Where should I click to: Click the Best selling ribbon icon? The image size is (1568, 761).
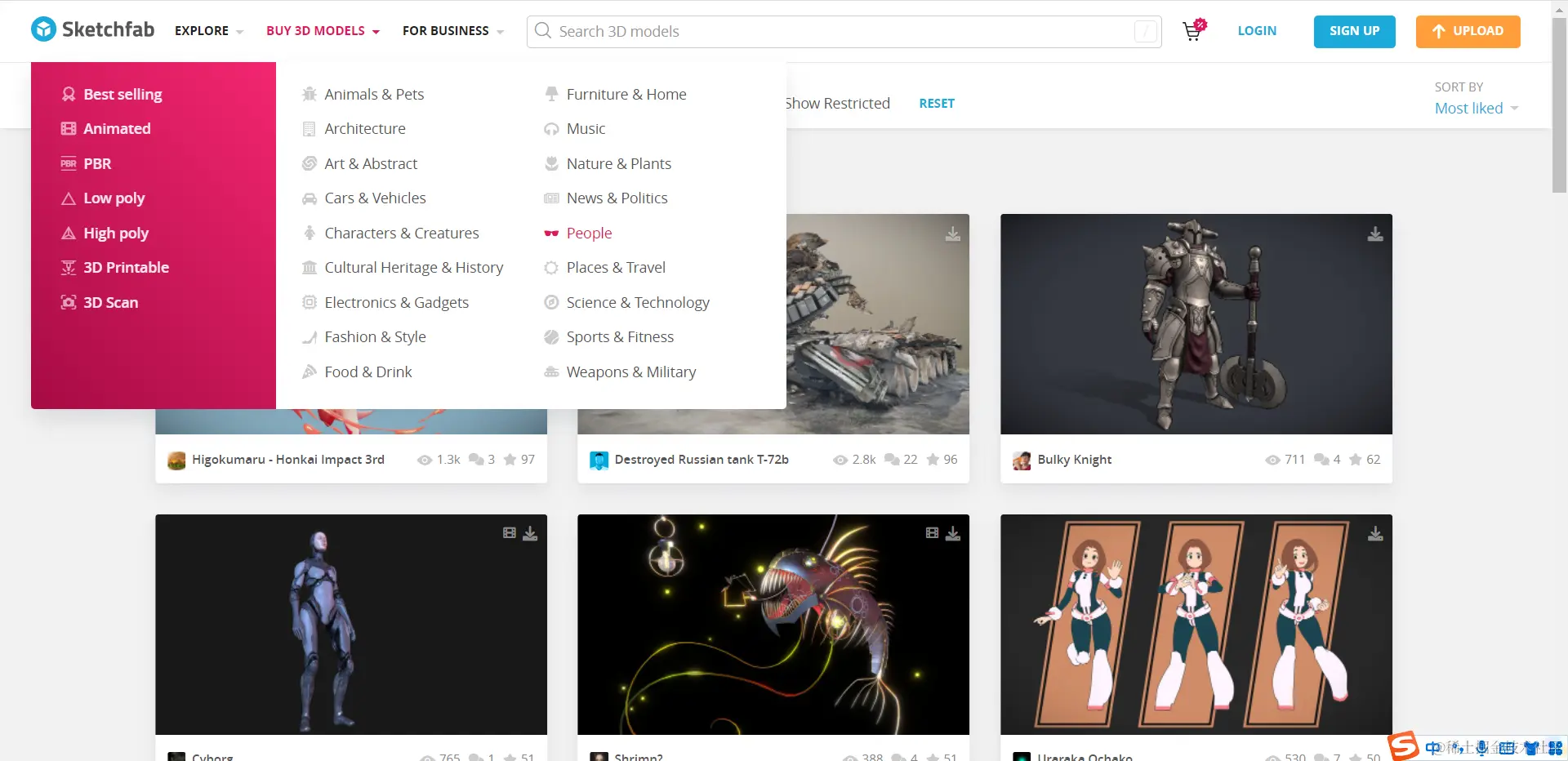[x=69, y=94]
